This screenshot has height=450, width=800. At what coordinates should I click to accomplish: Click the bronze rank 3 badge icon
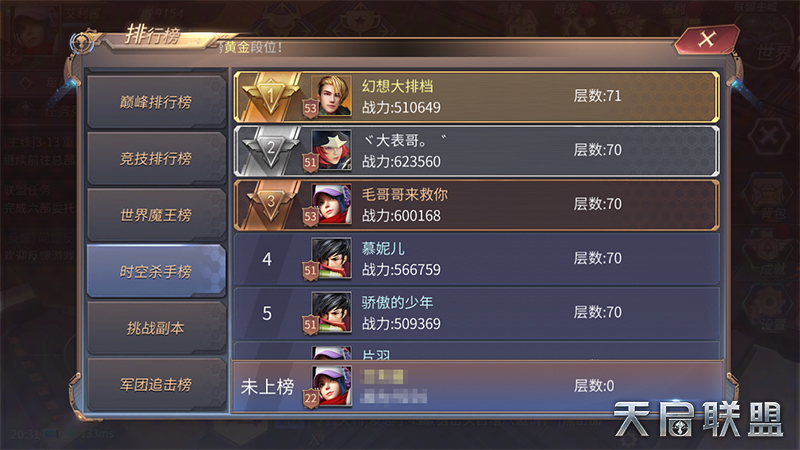tap(270, 203)
